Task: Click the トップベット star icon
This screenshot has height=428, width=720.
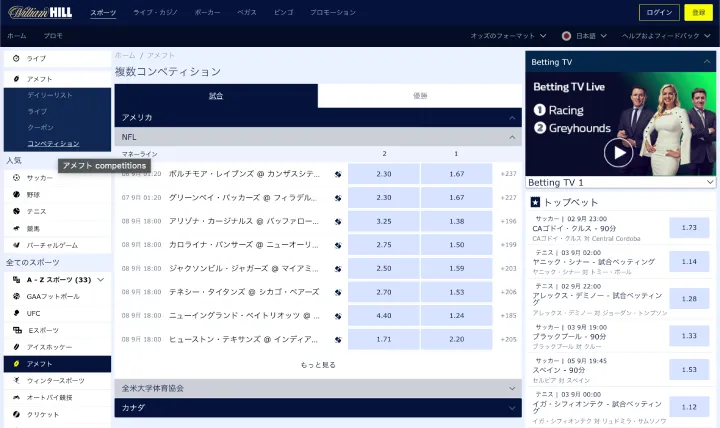Action: pyautogui.click(x=535, y=202)
